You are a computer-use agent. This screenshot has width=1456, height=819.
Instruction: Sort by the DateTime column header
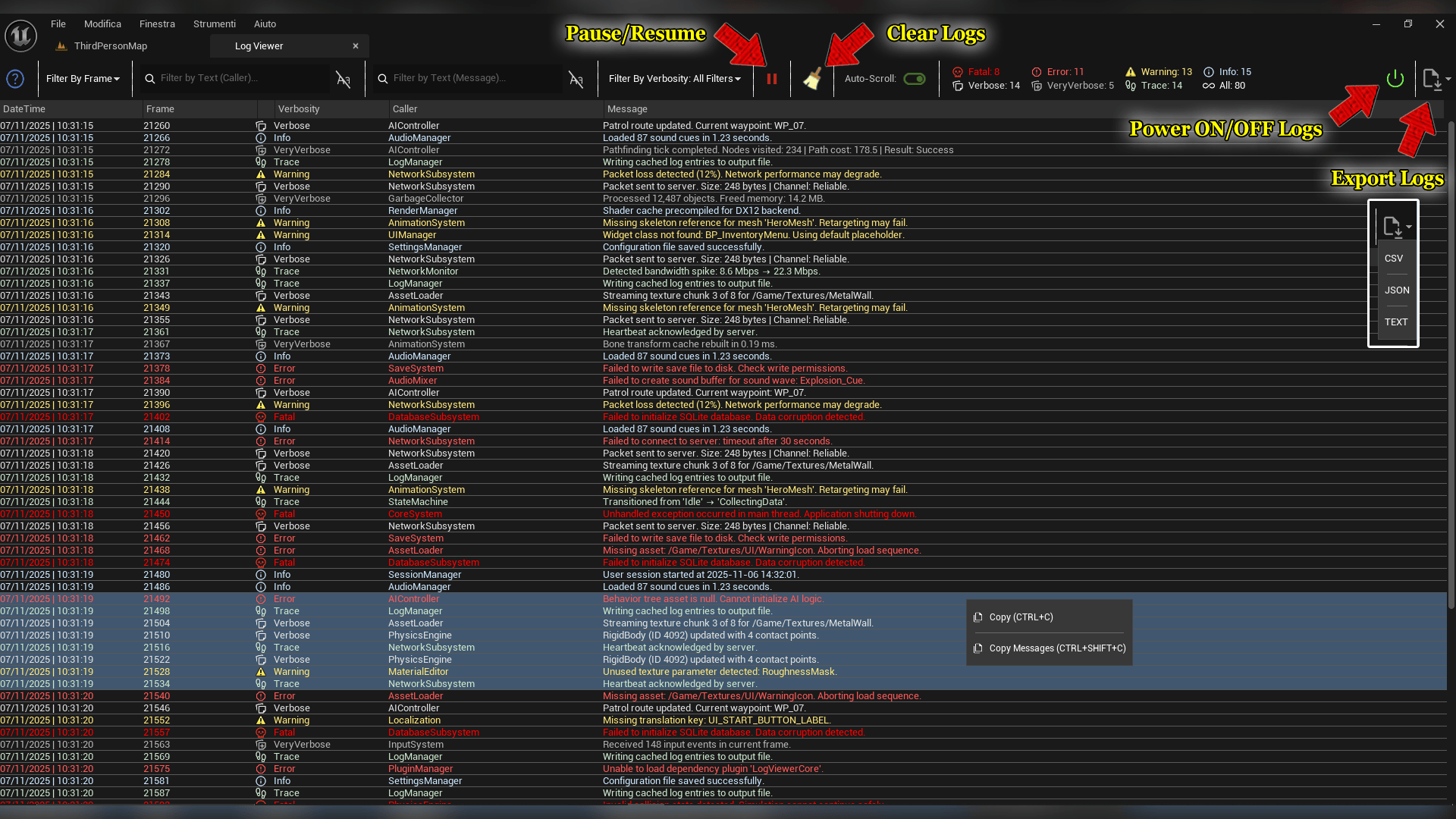pos(71,109)
